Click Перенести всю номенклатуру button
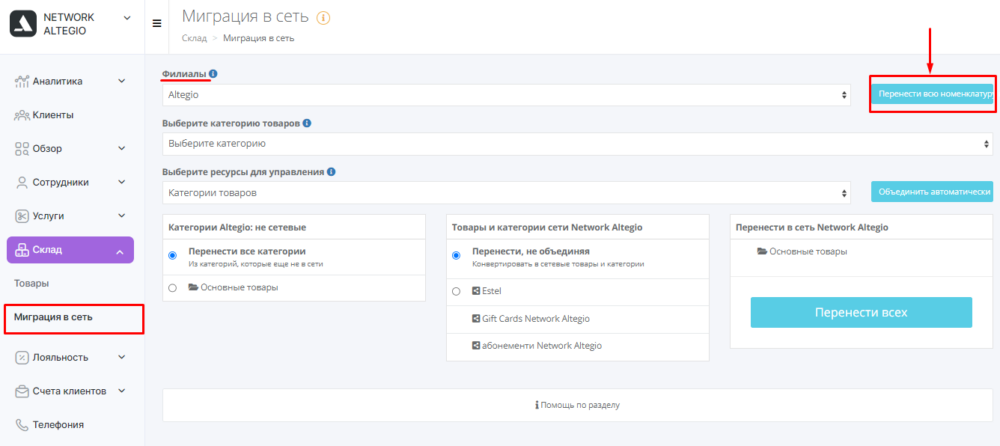Screen dimensions: 1000x446 pyautogui.click(x=932, y=94)
